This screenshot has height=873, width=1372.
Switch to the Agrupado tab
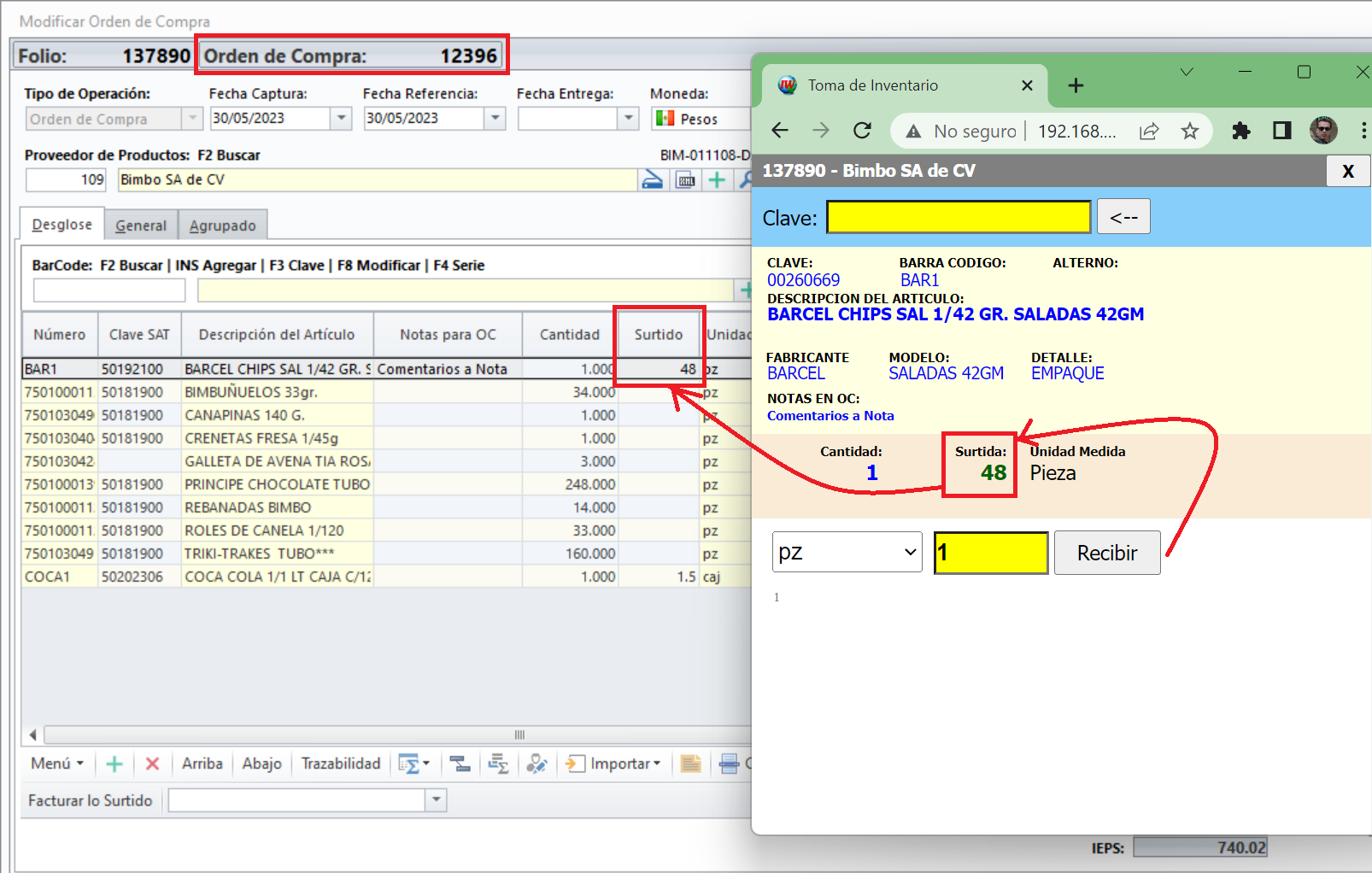click(222, 226)
